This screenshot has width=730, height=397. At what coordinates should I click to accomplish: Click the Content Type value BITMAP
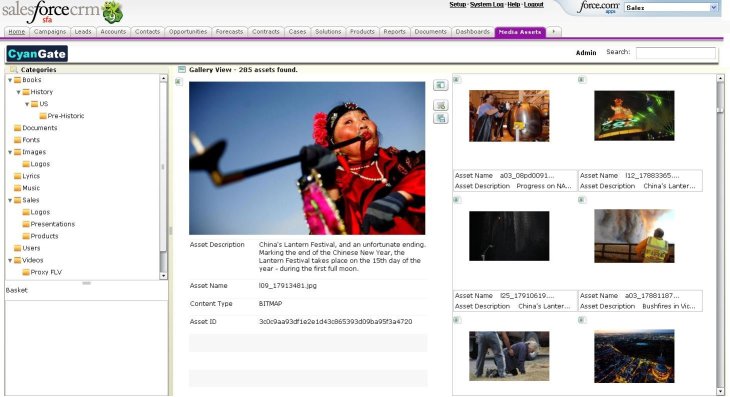[x=270, y=303]
